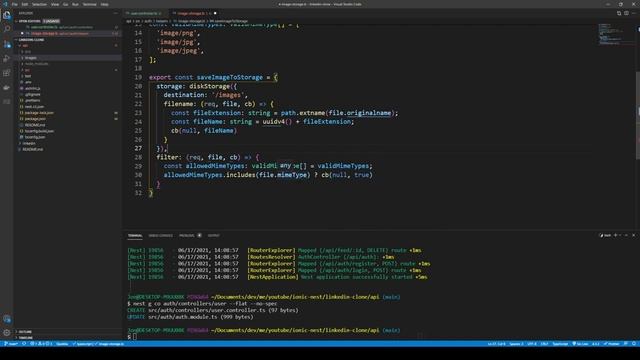Viewport: 640px width, 360px height.
Task: Open the Selection menu
Action: click(39, 4)
